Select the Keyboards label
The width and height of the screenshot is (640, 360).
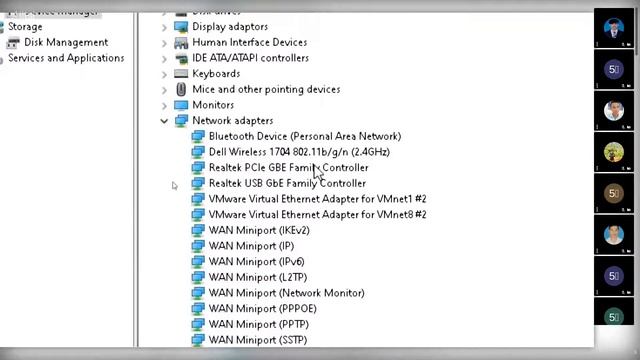click(216, 74)
